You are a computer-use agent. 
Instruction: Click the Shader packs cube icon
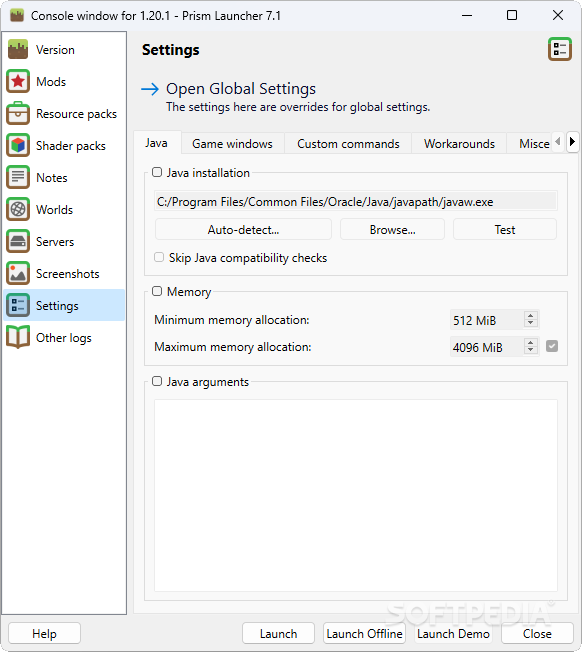pos(18,145)
